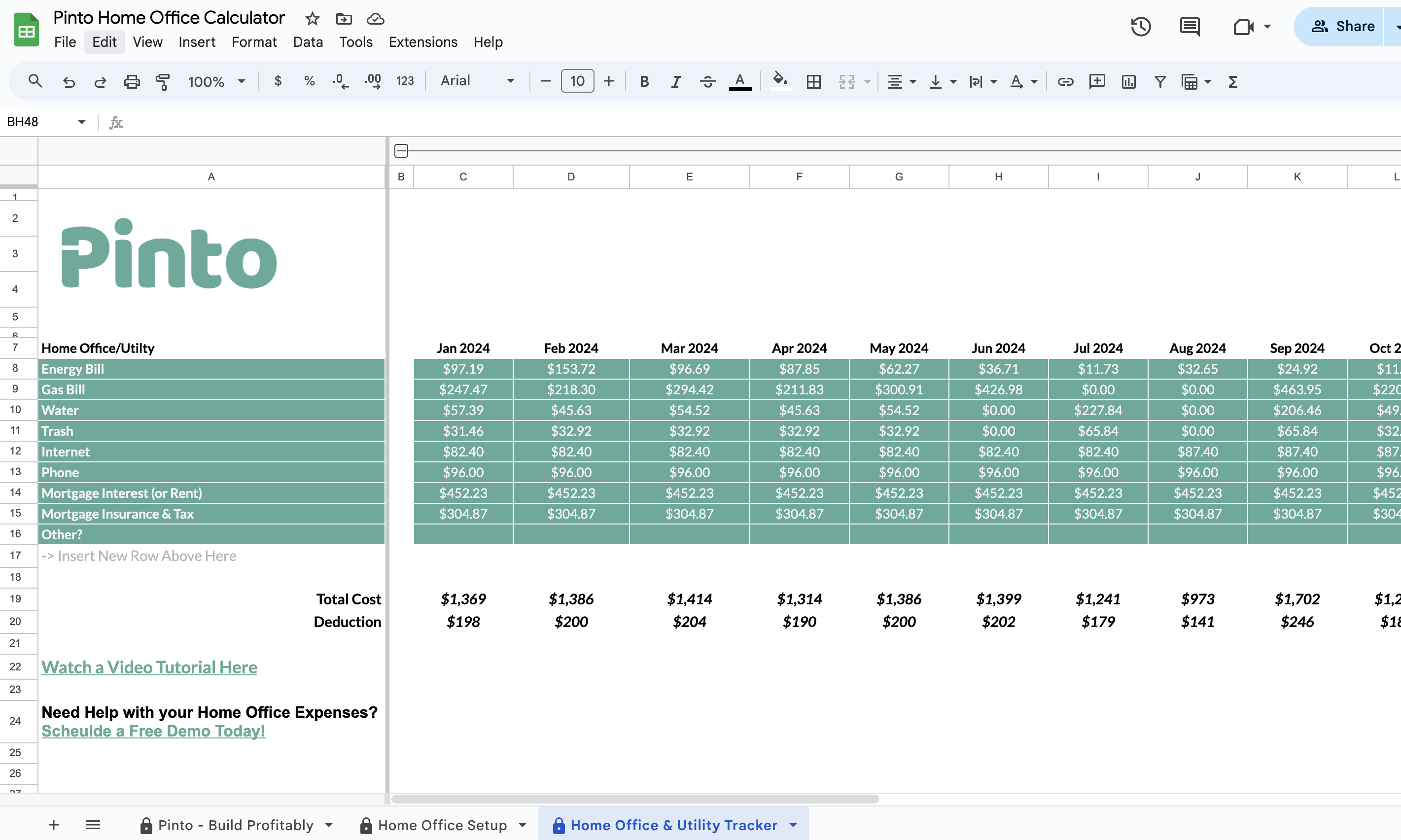Open the Watch a Video Tutorial link
Screen dimensions: 1401x840
coord(149,667)
